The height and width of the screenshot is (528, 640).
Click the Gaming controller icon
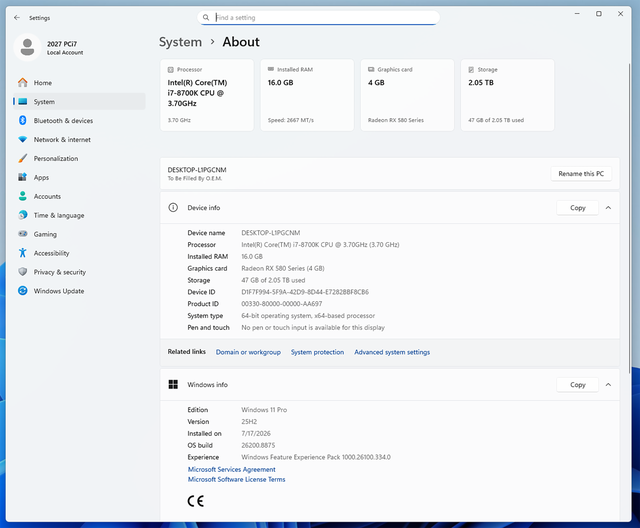tap(23, 234)
